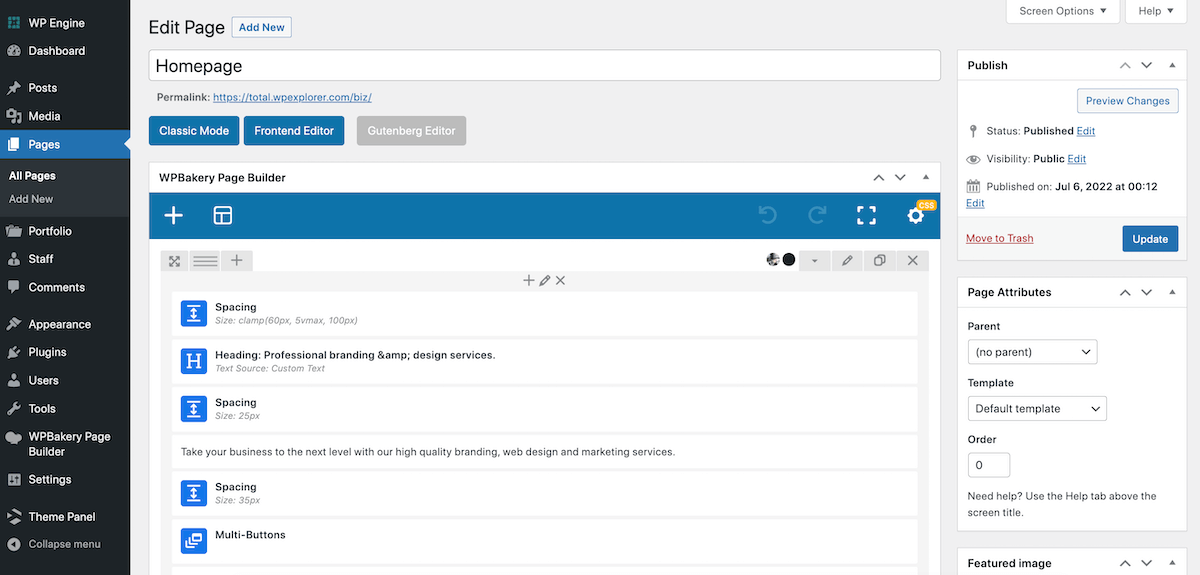Open the Templates layout icon in WPBakery toolbar
Viewport: 1200px width, 575px height.
click(222, 215)
